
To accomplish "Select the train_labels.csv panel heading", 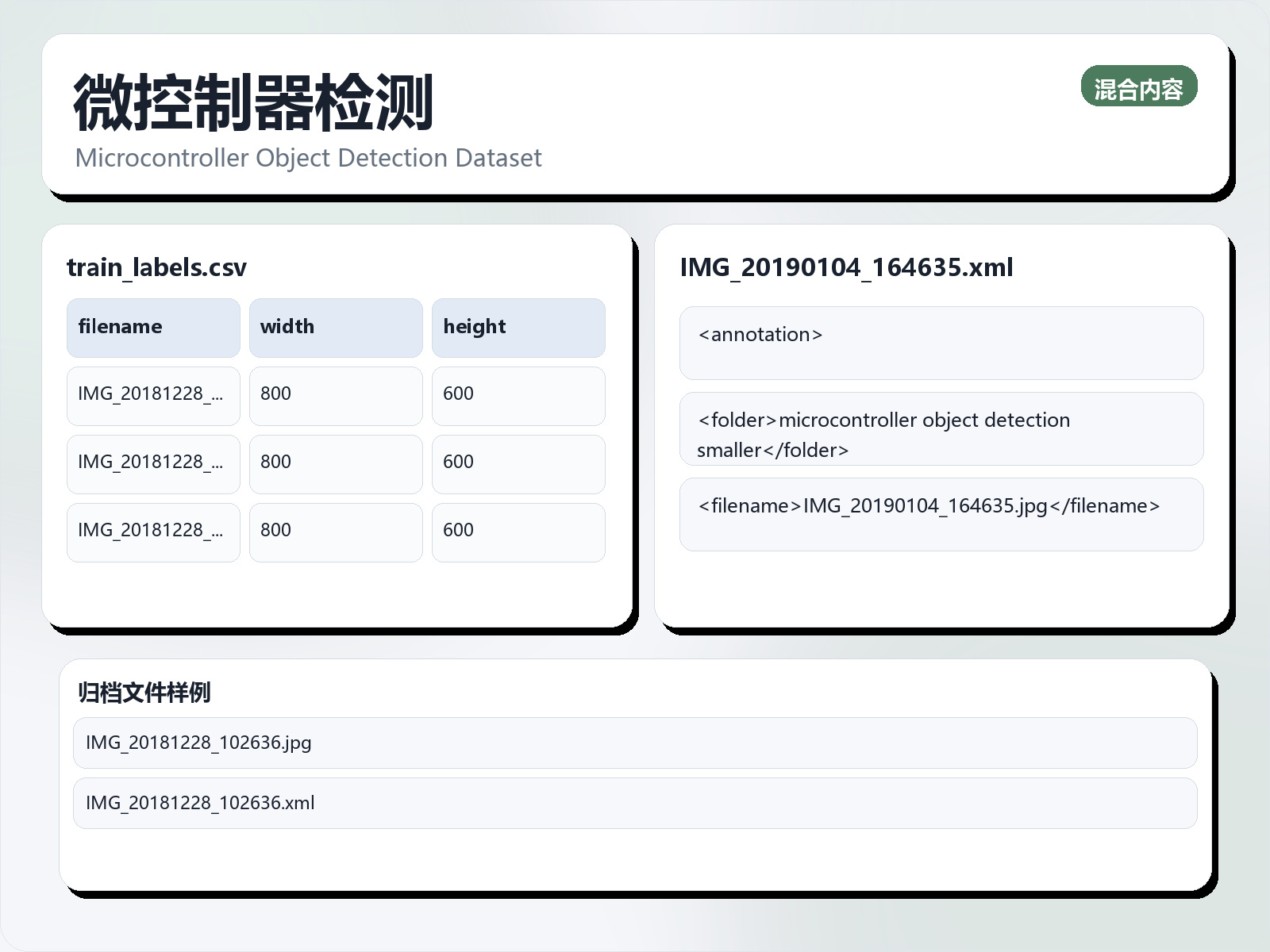I will (x=156, y=267).
